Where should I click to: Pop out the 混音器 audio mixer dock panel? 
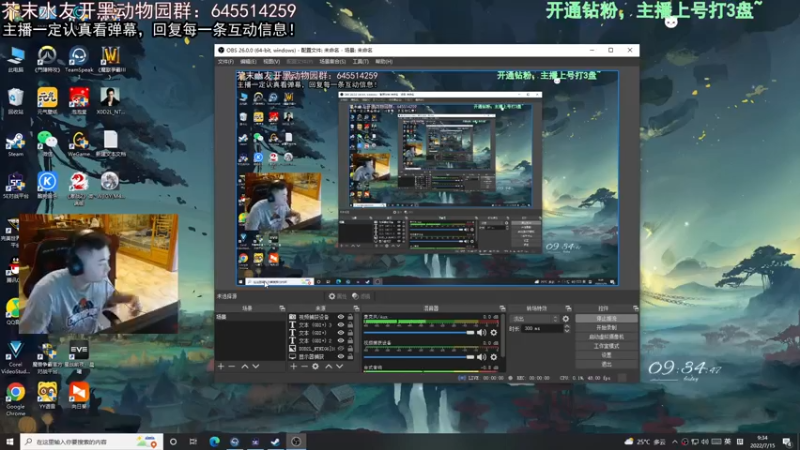click(x=502, y=308)
